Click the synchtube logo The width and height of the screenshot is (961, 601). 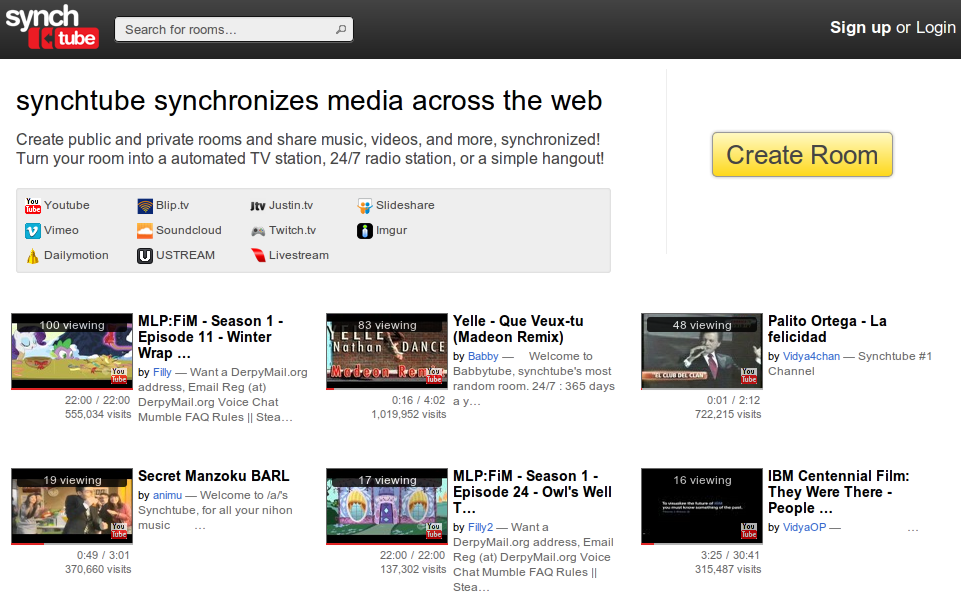point(52,27)
